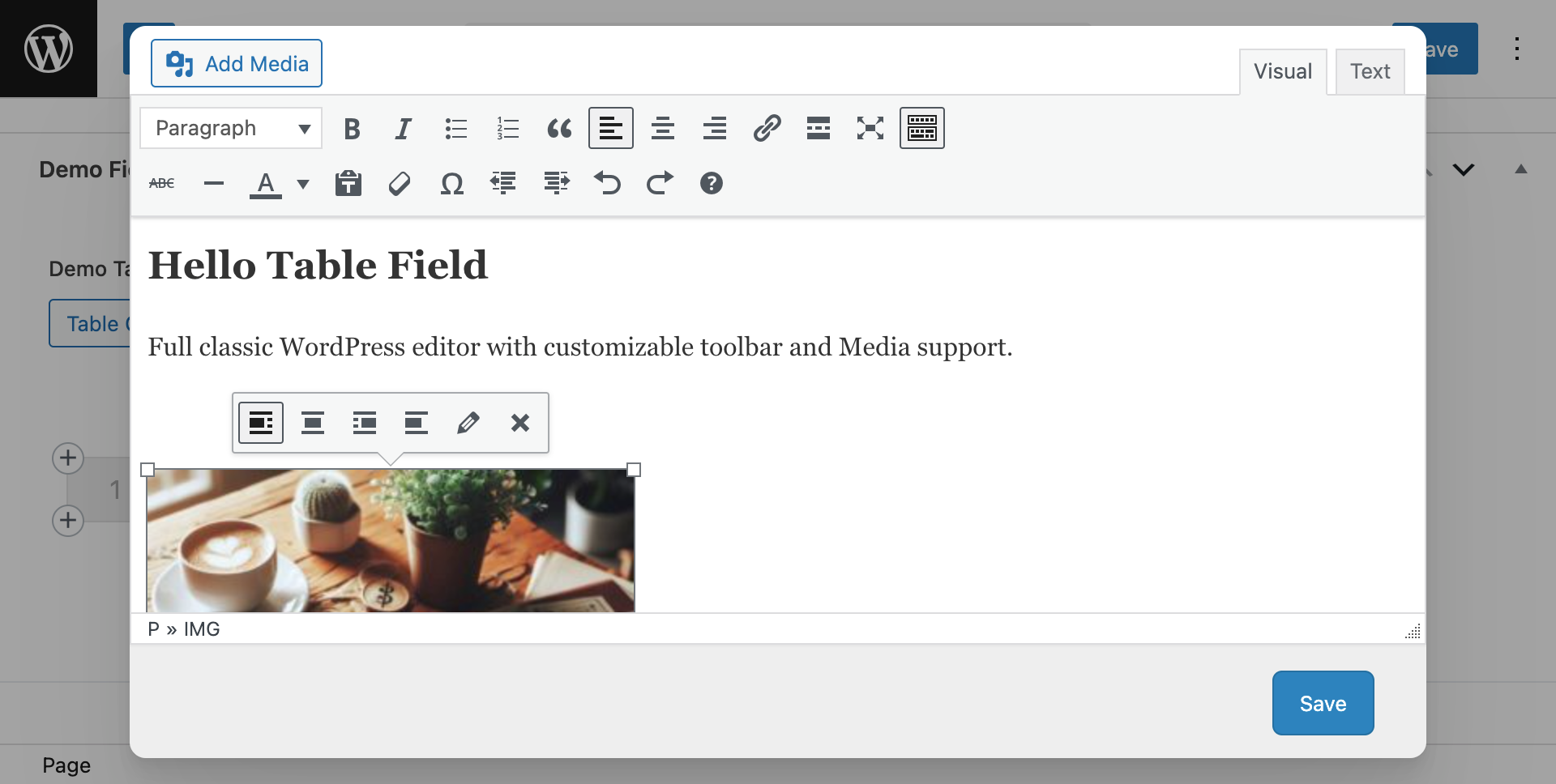Open the text color dropdown arrow
The image size is (1556, 784).
[x=303, y=184]
